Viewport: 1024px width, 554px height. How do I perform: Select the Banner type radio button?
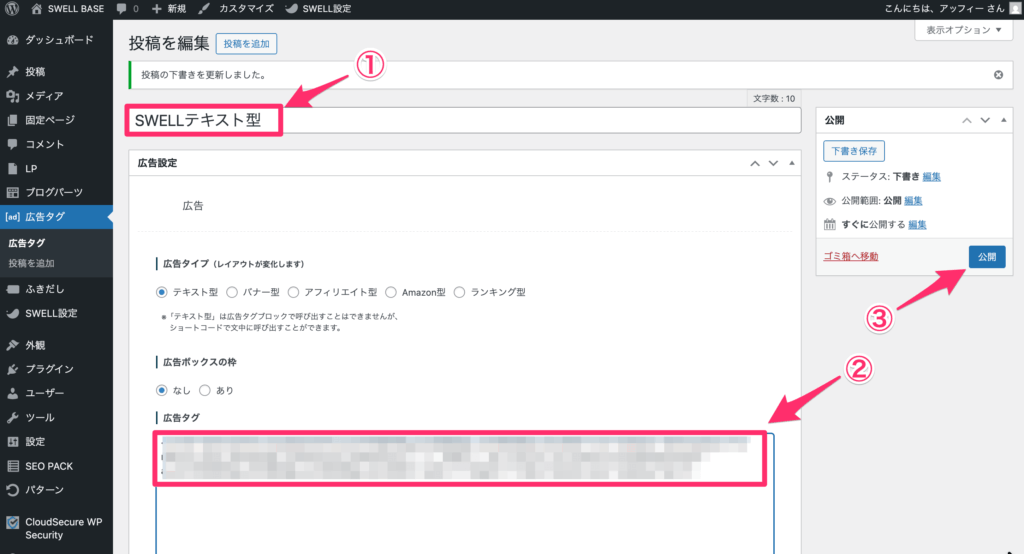[232, 293]
